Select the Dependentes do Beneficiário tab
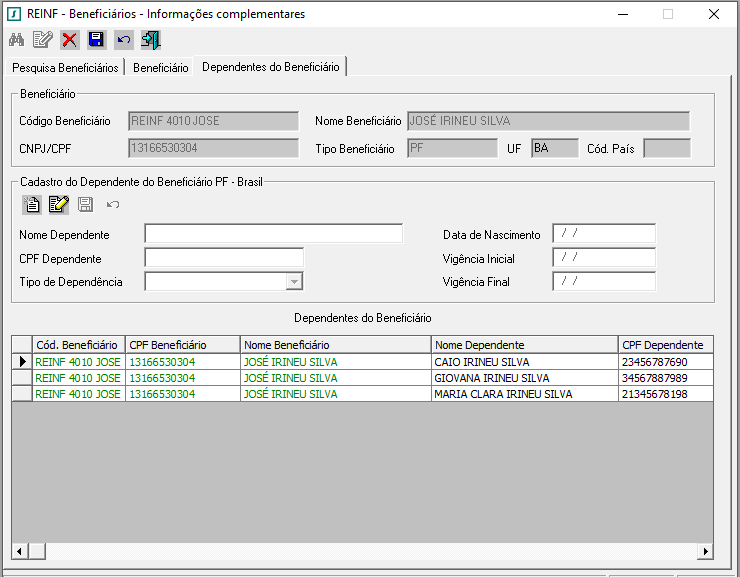 (270, 67)
